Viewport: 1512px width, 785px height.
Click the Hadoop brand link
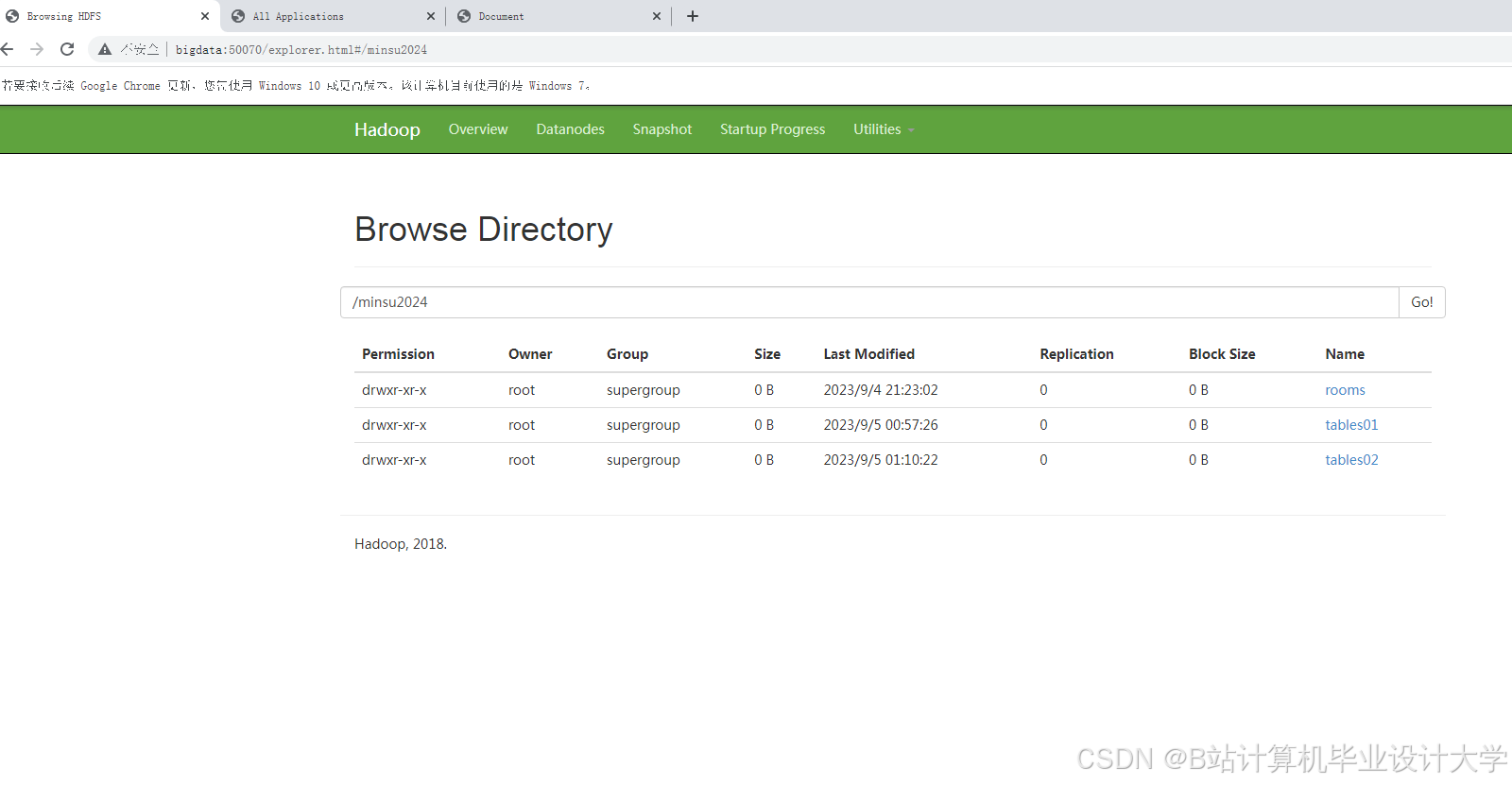(x=387, y=129)
